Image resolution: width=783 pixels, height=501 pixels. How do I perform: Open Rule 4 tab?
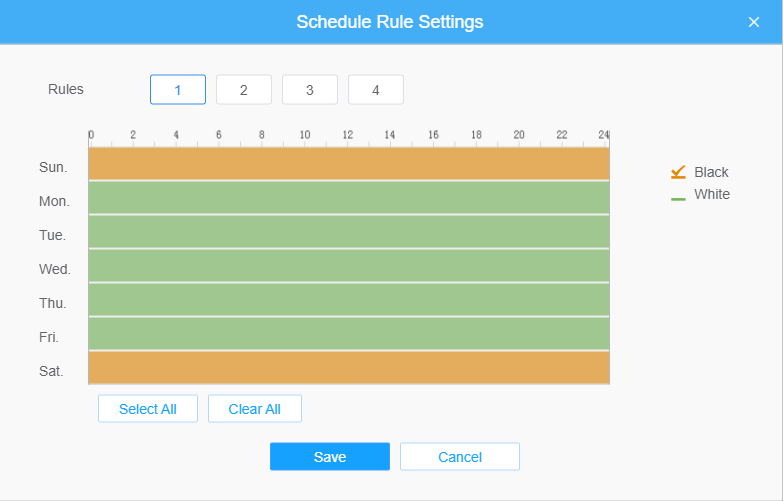tap(376, 90)
